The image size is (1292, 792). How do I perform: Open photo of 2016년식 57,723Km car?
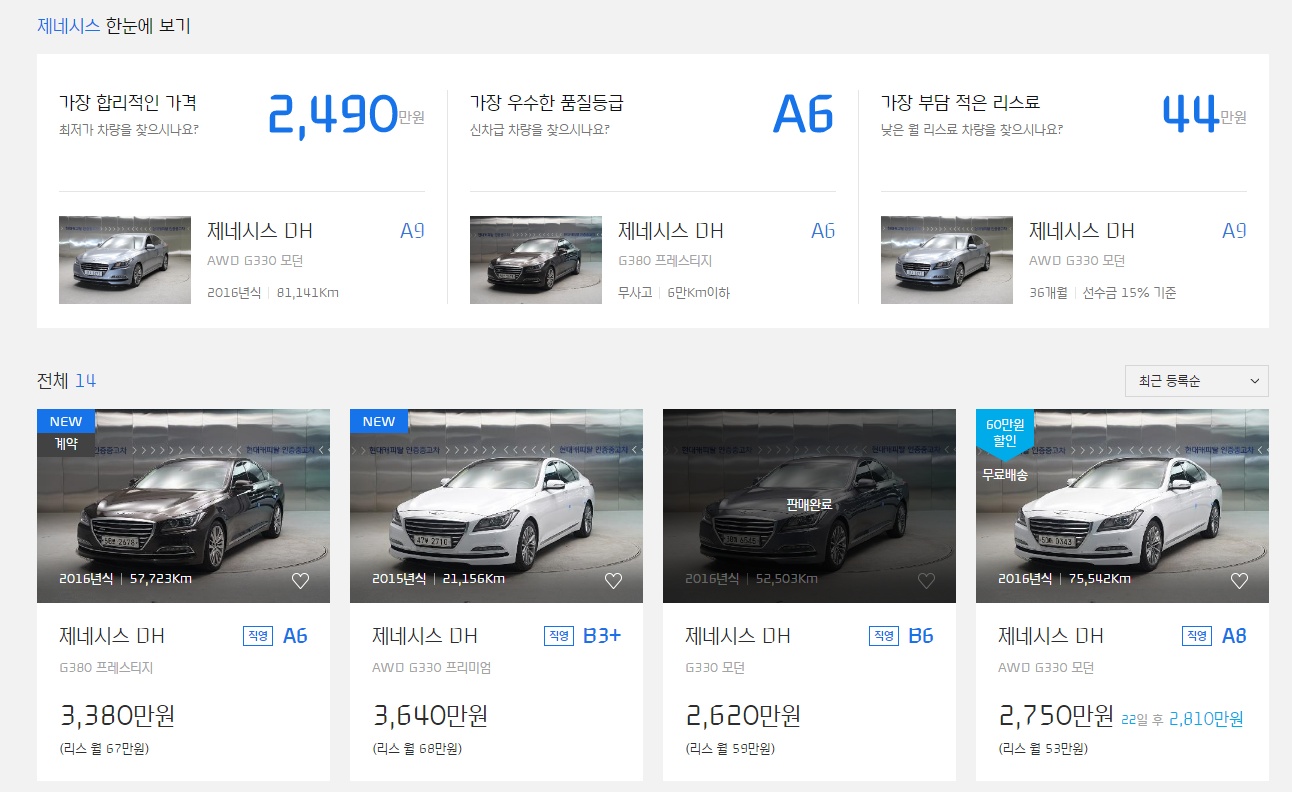[x=183, y=506]
